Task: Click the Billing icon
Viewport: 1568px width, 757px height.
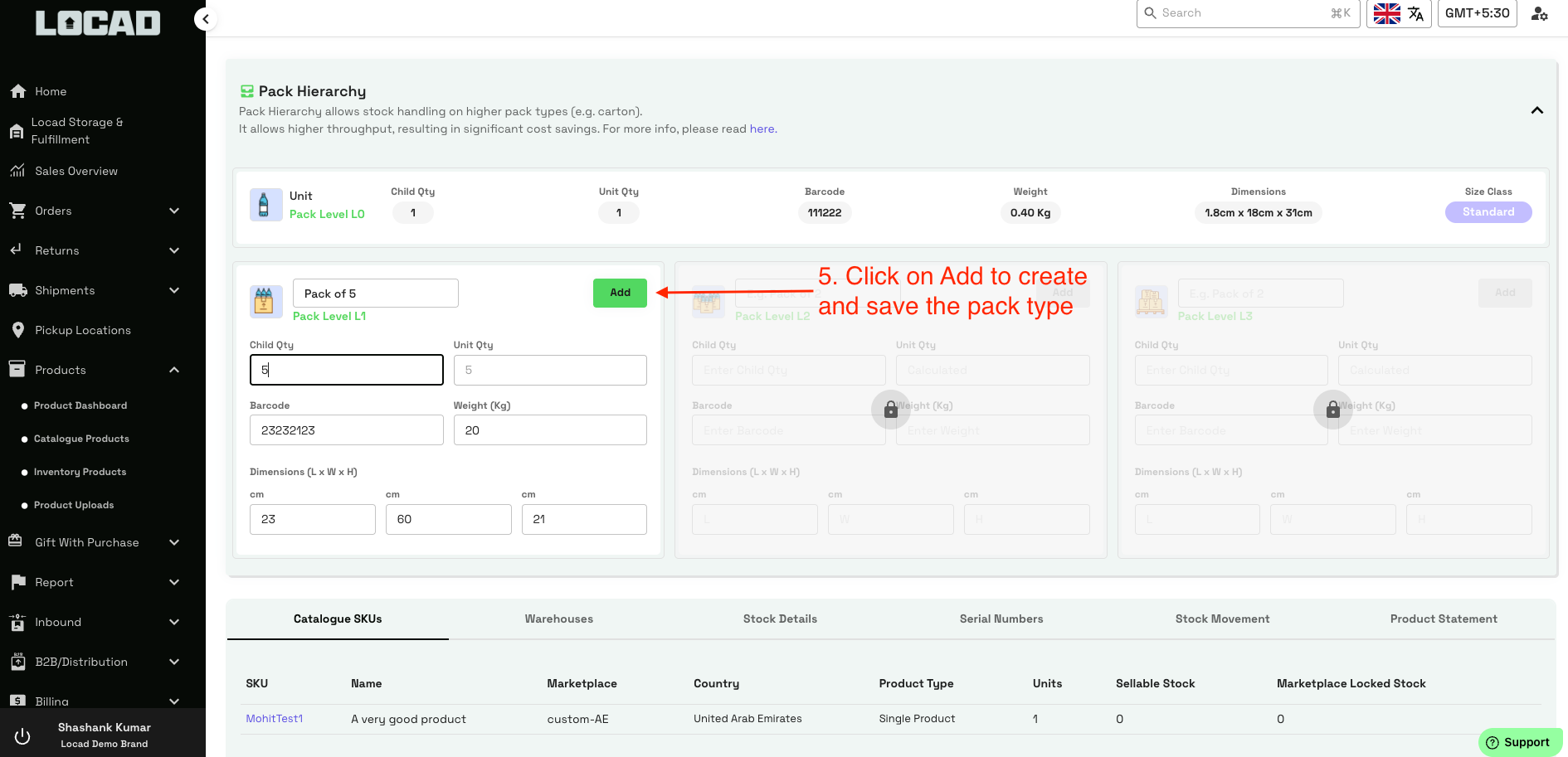Action: click(17, 701)
